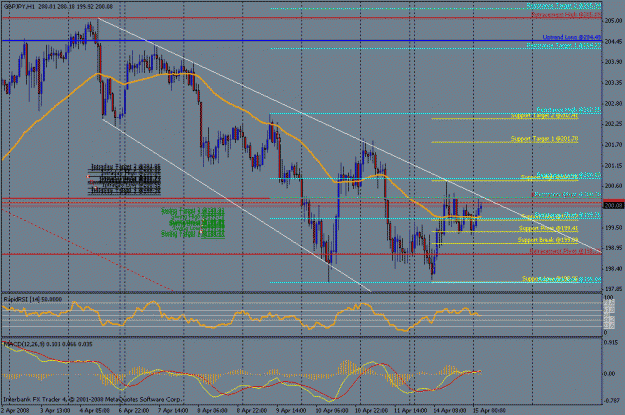Image resolution: width=625 pixels, height=415 pixels.
Task: Click the current price marker 200.08
Action: click(x=613, y=206)
